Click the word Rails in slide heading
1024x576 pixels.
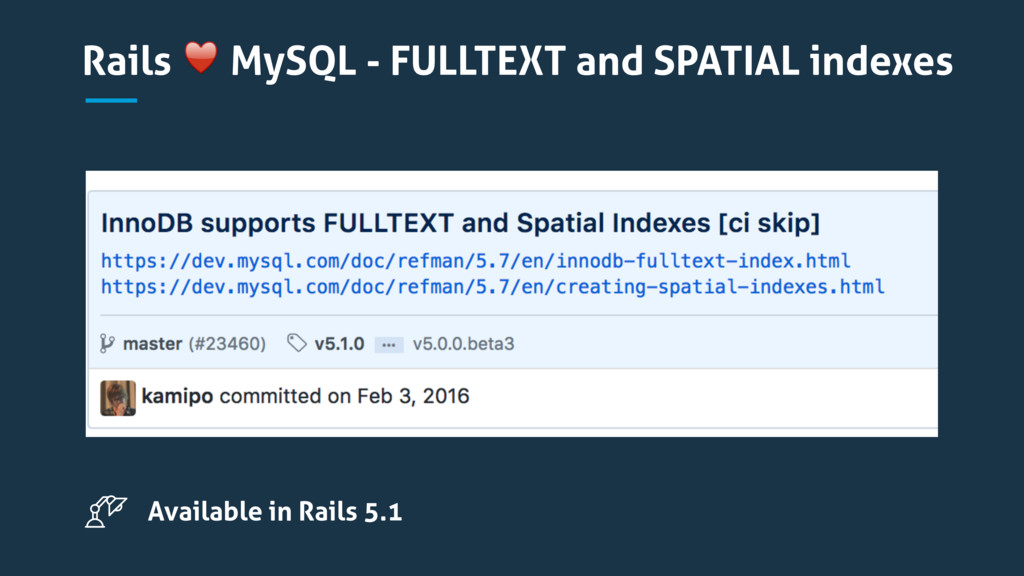pyautogui.click(x=127, y=63)
